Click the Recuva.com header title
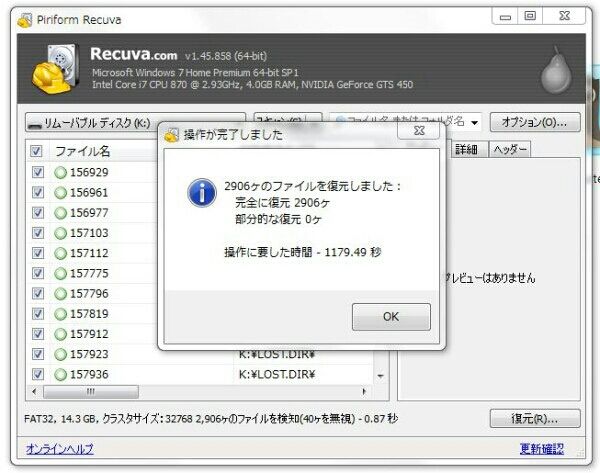The width and height of the screenshot is (600, 473). tap(134, 54)
